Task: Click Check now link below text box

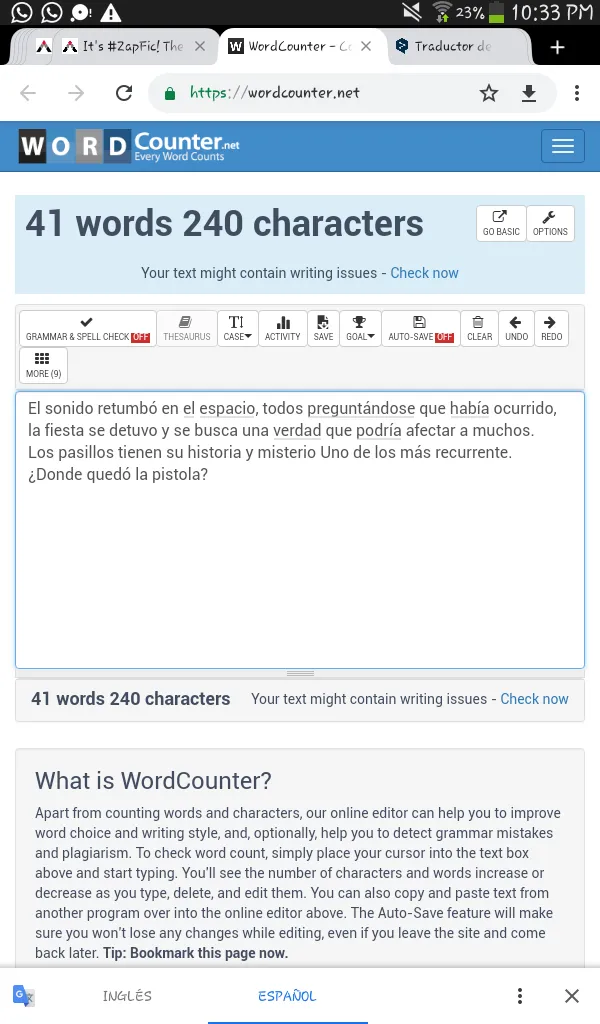Action: 534,699
